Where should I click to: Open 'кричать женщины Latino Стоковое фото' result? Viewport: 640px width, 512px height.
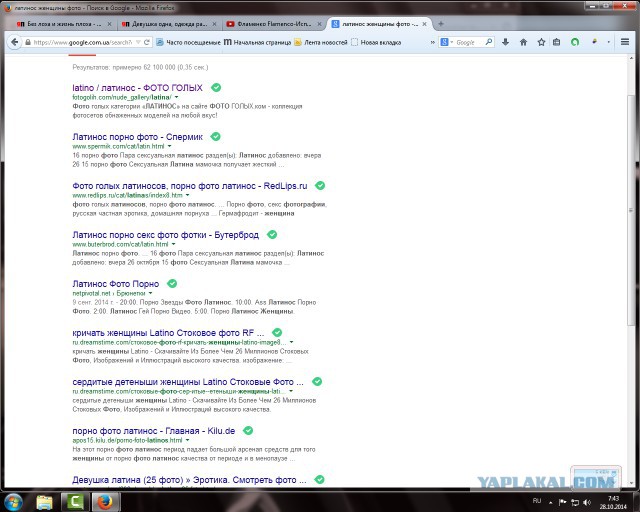click(x=168, y=333)
